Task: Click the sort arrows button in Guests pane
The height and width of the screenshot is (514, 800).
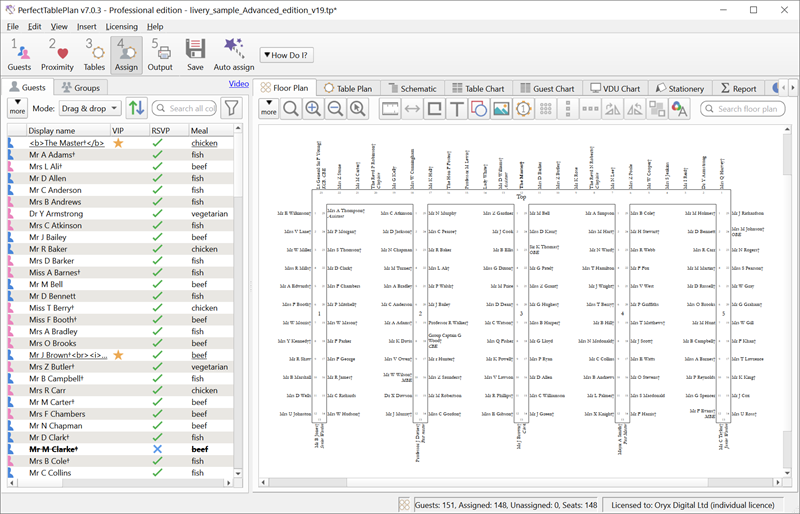Action: pos(137,108)
